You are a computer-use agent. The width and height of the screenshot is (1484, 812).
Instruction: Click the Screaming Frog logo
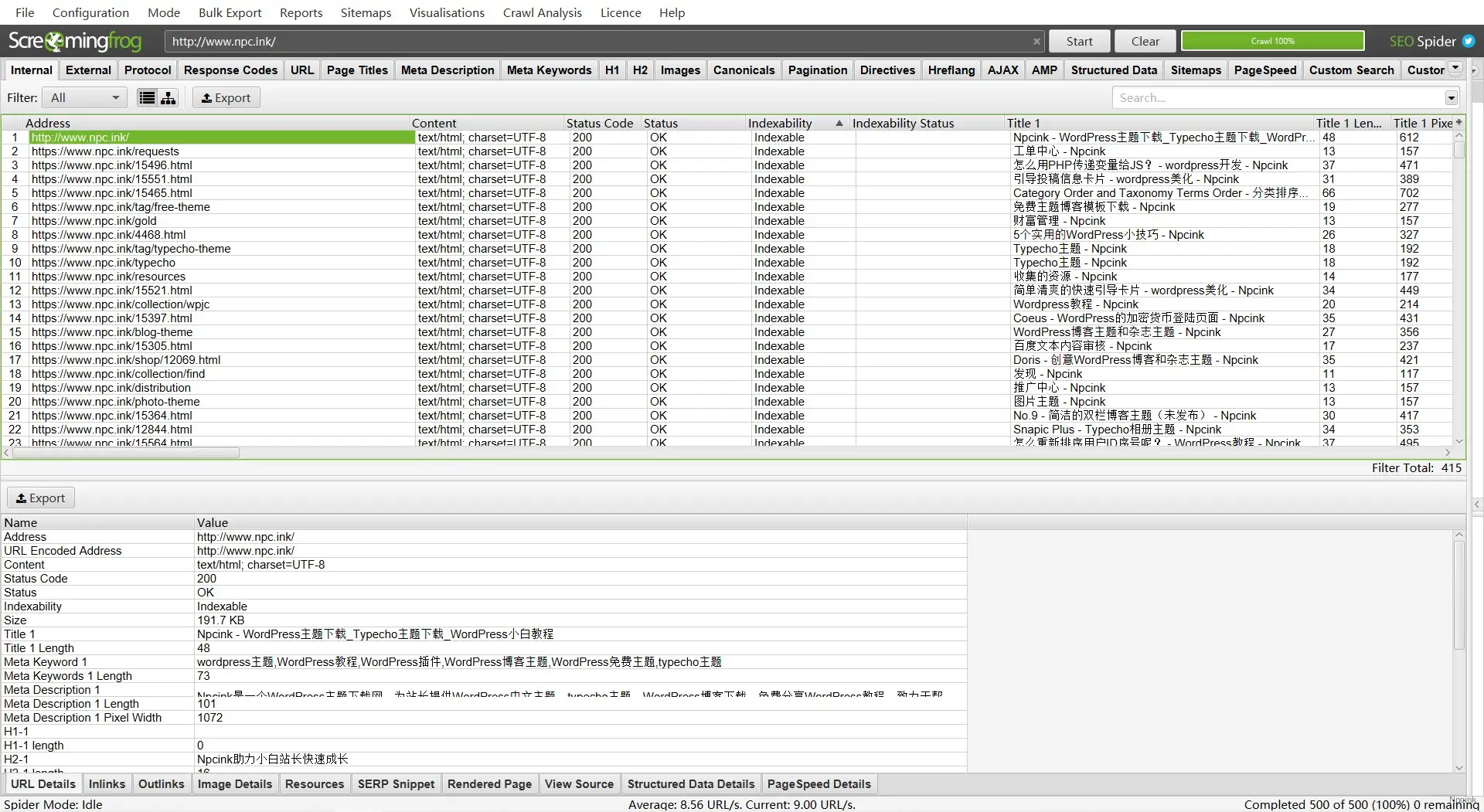point(75,41)
